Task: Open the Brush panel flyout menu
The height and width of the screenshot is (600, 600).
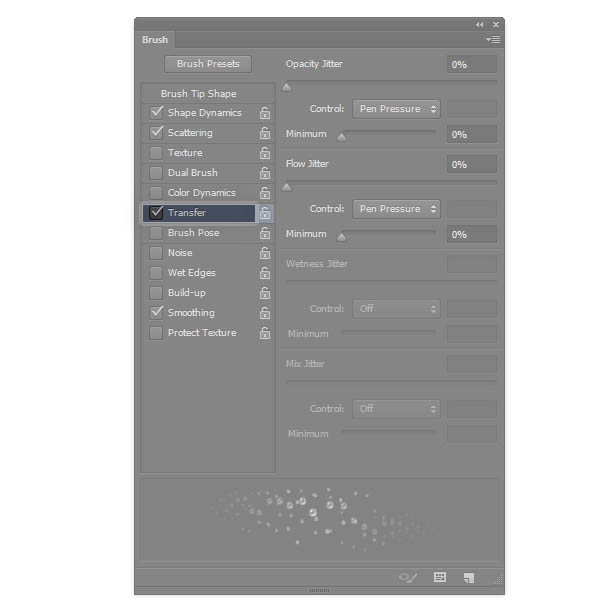Action: point(493,40)
